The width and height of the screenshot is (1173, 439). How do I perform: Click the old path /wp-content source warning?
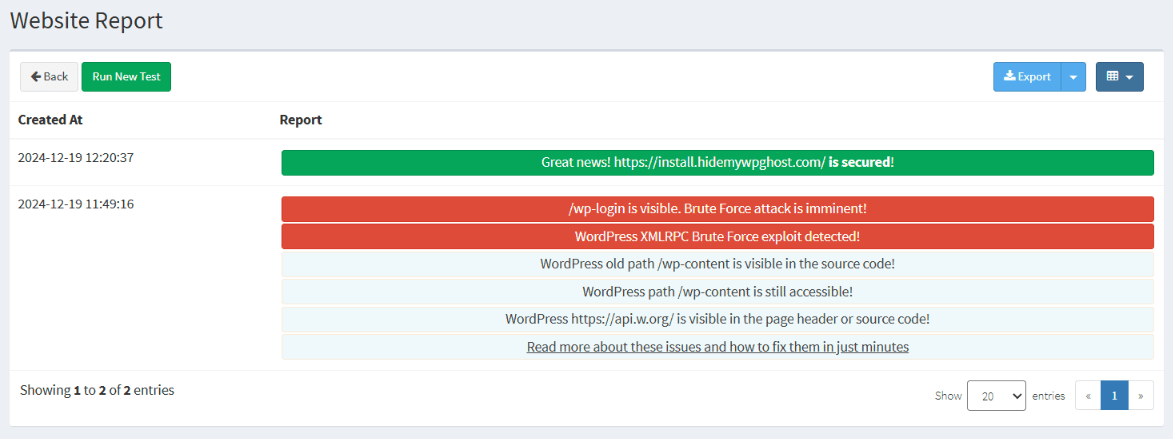pyautogui.click(x=717, y=264)
